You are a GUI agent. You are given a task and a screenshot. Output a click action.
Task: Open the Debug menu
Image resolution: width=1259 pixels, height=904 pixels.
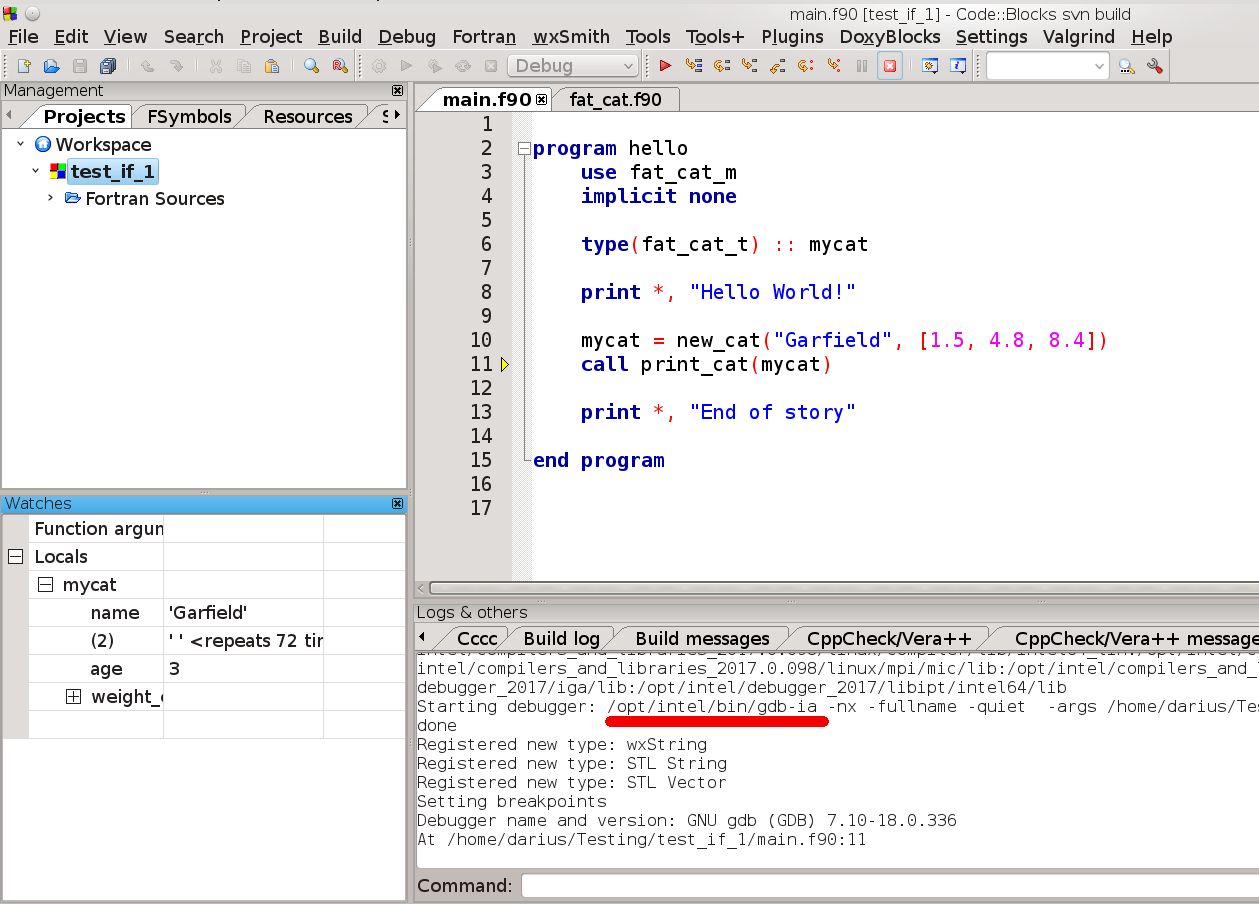pyautogui.click(x=407, y=37)
